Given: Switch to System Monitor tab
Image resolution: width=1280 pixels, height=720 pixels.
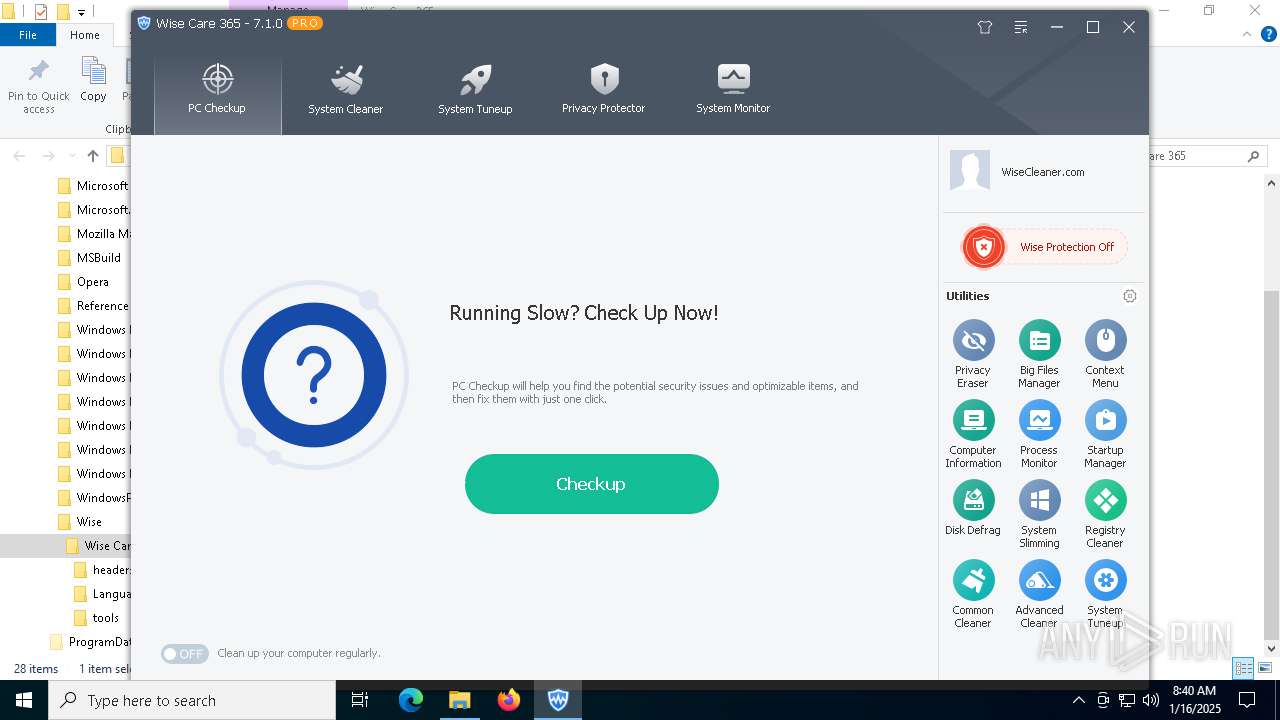Looking at the screenshot, I should tap(733, 90).
